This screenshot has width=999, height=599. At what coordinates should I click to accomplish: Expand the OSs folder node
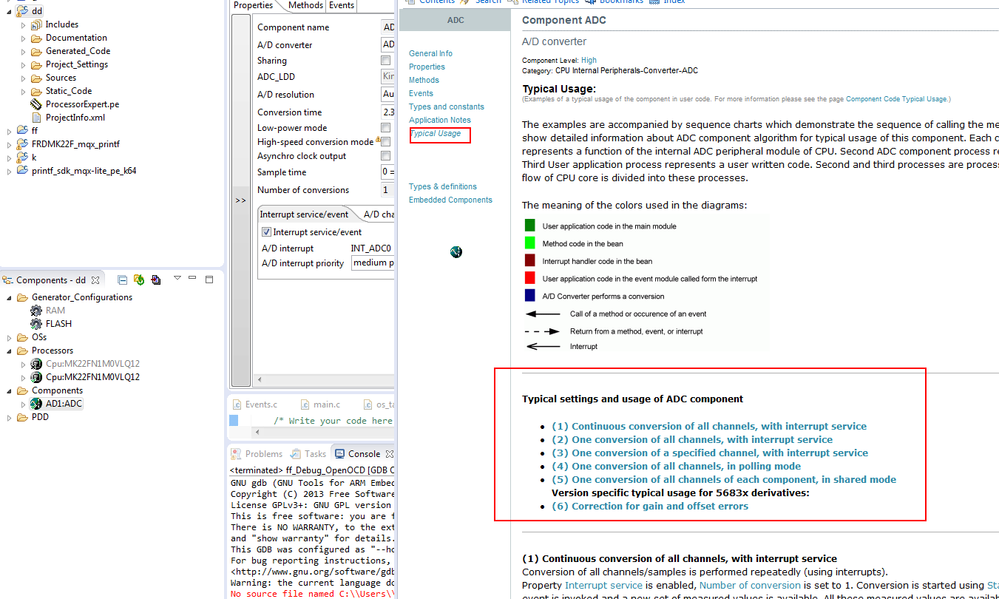(x=9, y=338)
